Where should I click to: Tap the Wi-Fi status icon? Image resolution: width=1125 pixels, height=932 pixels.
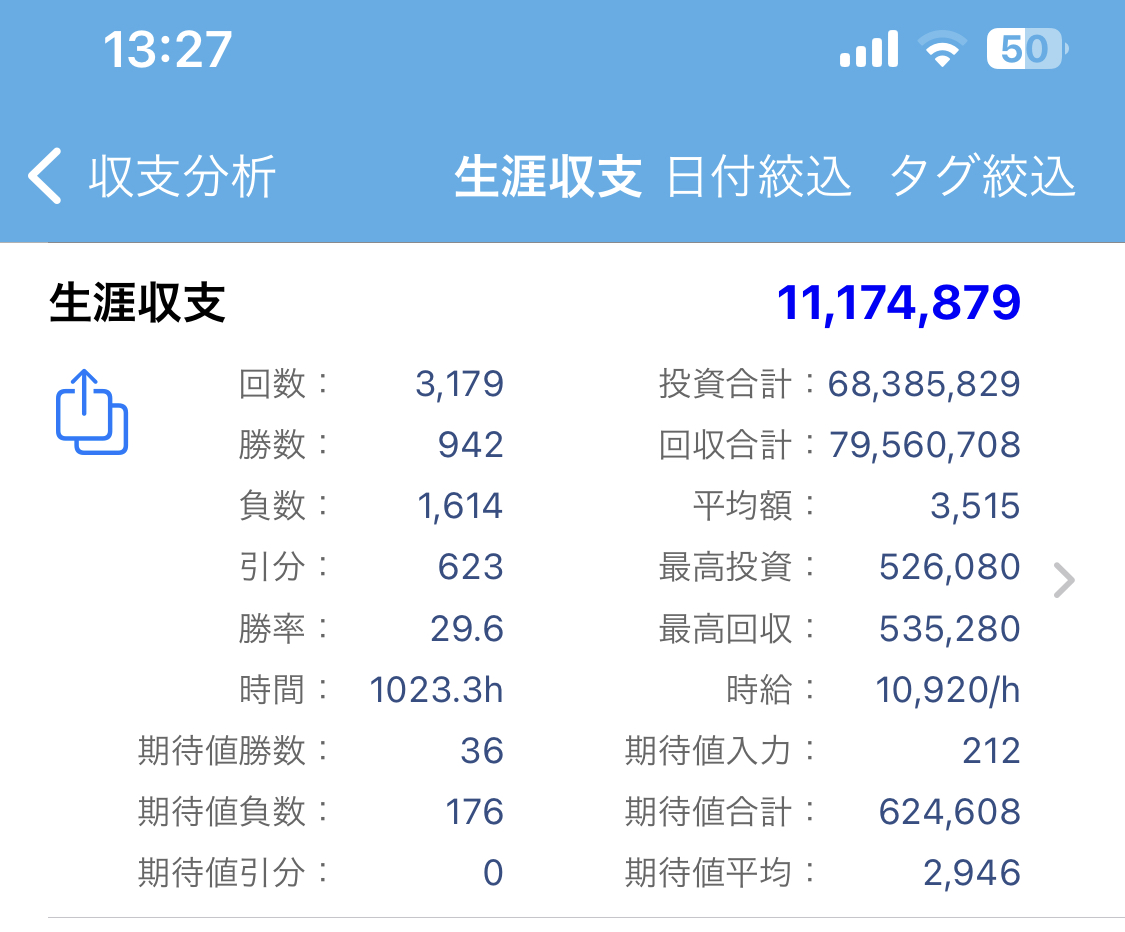point(943,50)
